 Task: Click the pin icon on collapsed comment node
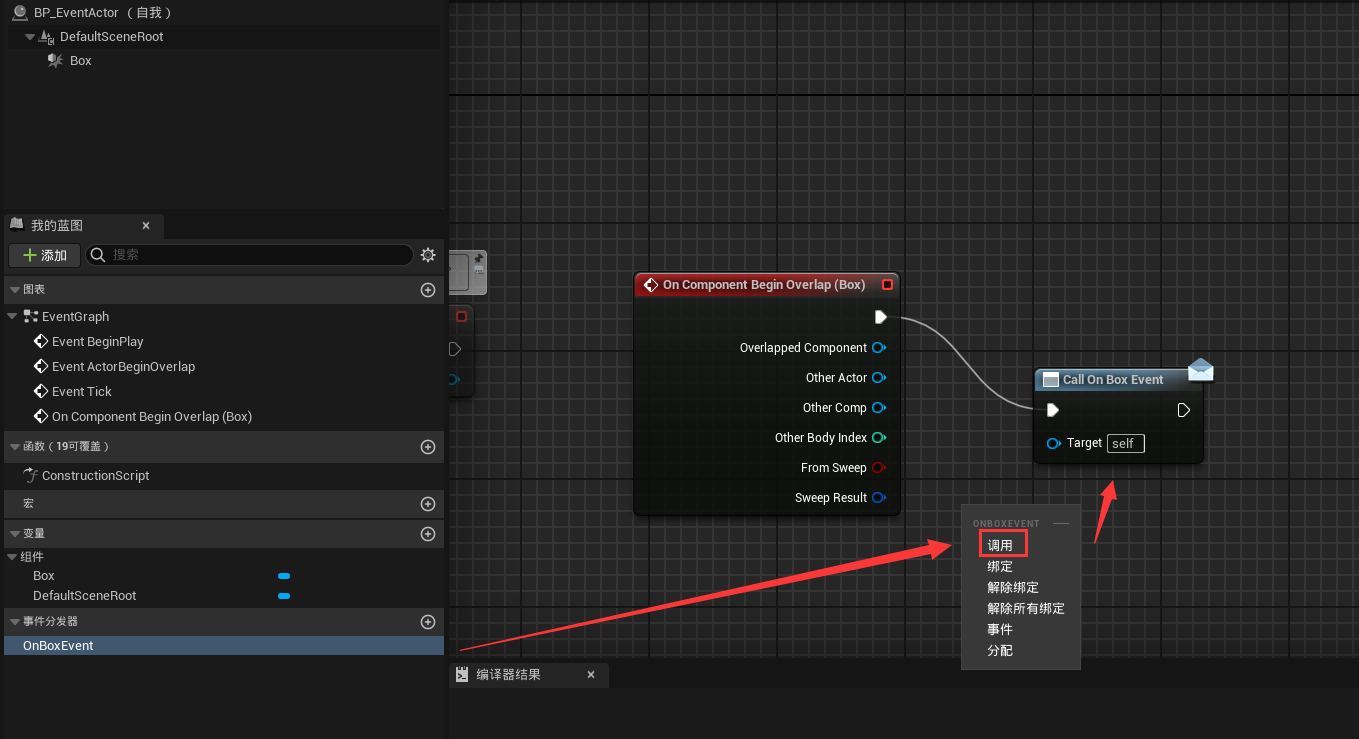pos(479,259)
